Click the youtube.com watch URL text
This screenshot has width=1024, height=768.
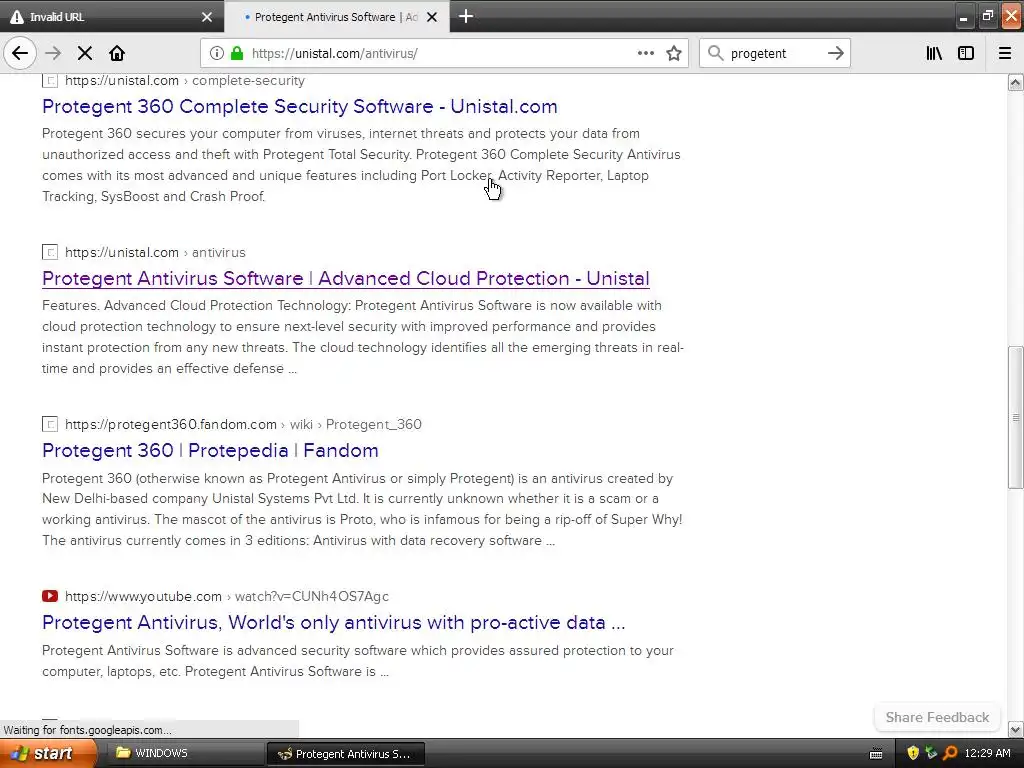coord(227,596)
